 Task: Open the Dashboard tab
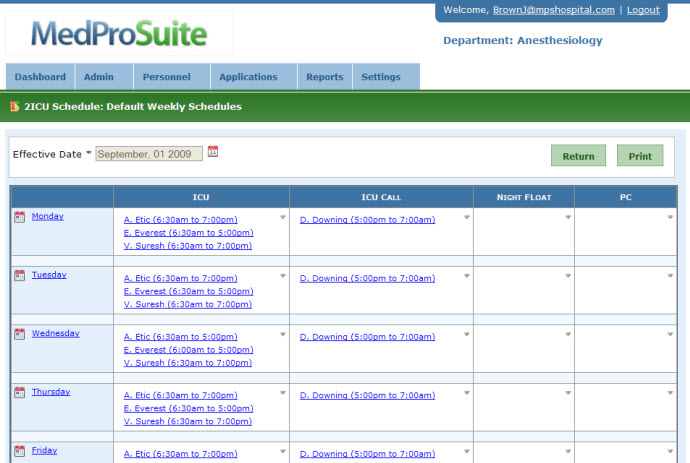coord(40,77)
